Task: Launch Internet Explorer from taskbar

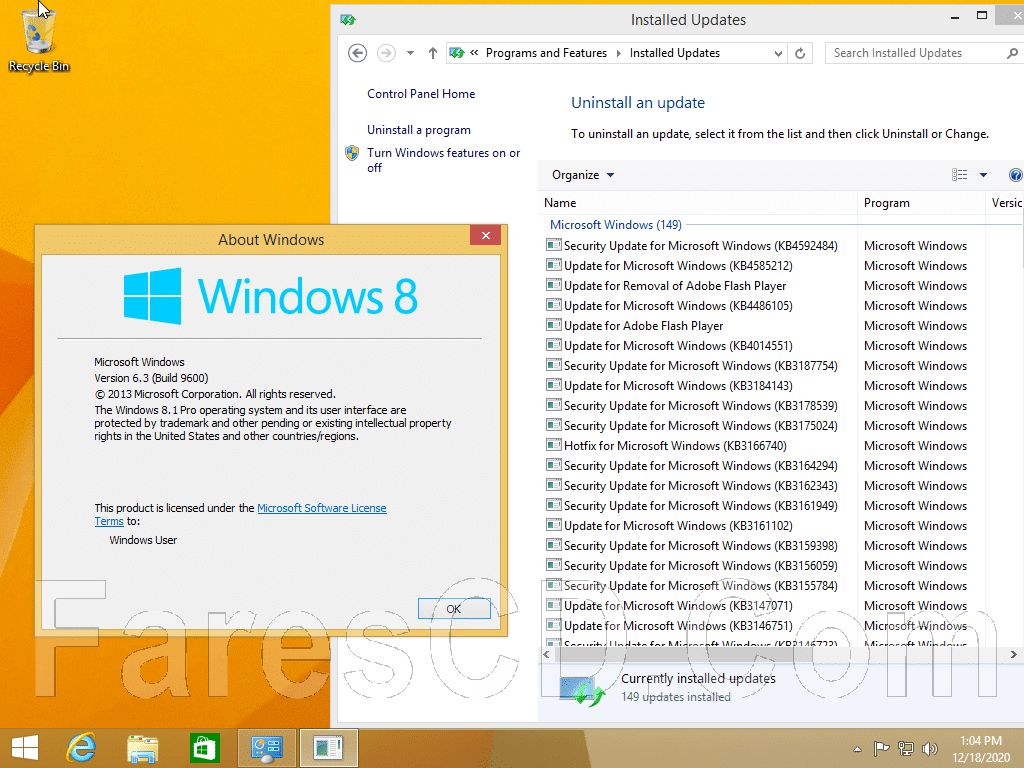Action: coord(82,748)
